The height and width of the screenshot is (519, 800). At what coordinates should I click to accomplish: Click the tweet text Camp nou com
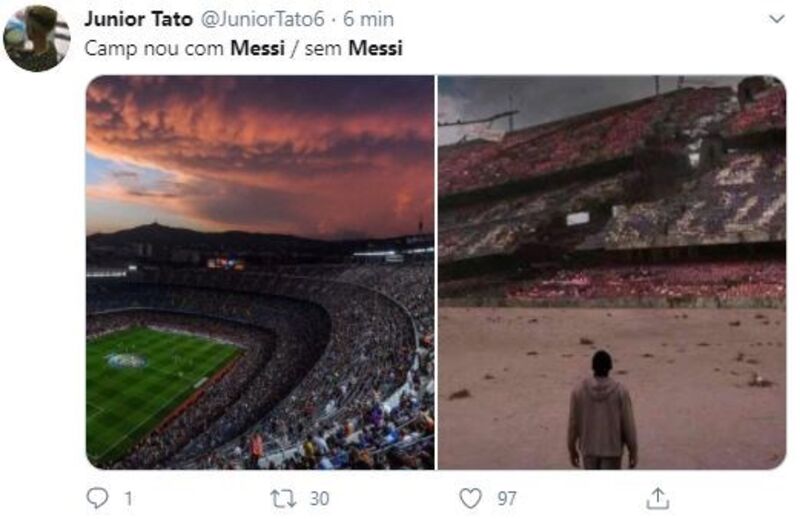(x=154, y=48)
